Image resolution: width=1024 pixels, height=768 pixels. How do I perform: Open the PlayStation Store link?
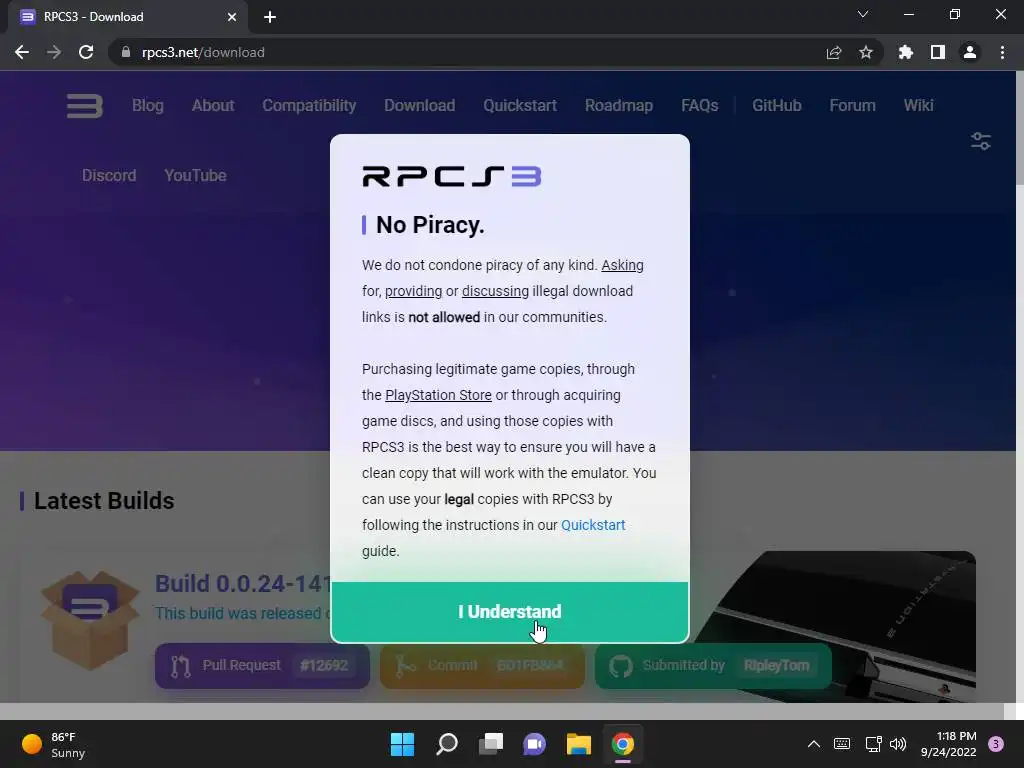click(438, 395)
